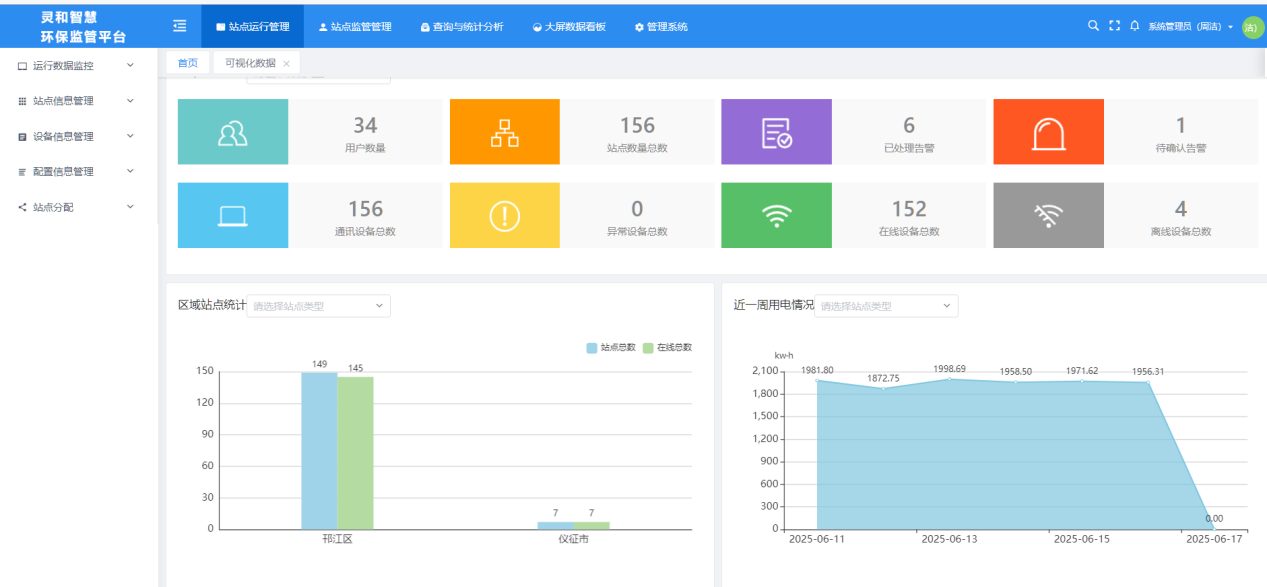
Task: Expand 设备信息管理 sidebar menu
Action: [76, 136]
